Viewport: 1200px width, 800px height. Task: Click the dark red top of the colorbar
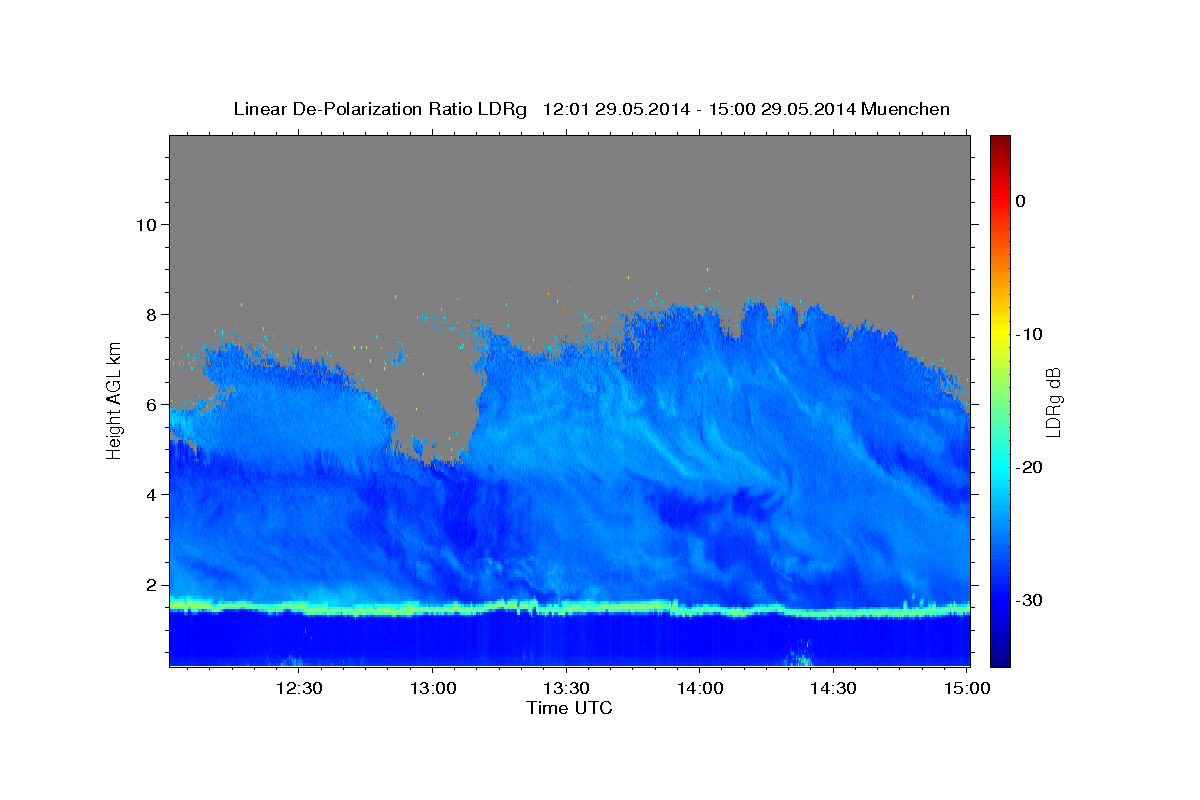click(1000, 142)
